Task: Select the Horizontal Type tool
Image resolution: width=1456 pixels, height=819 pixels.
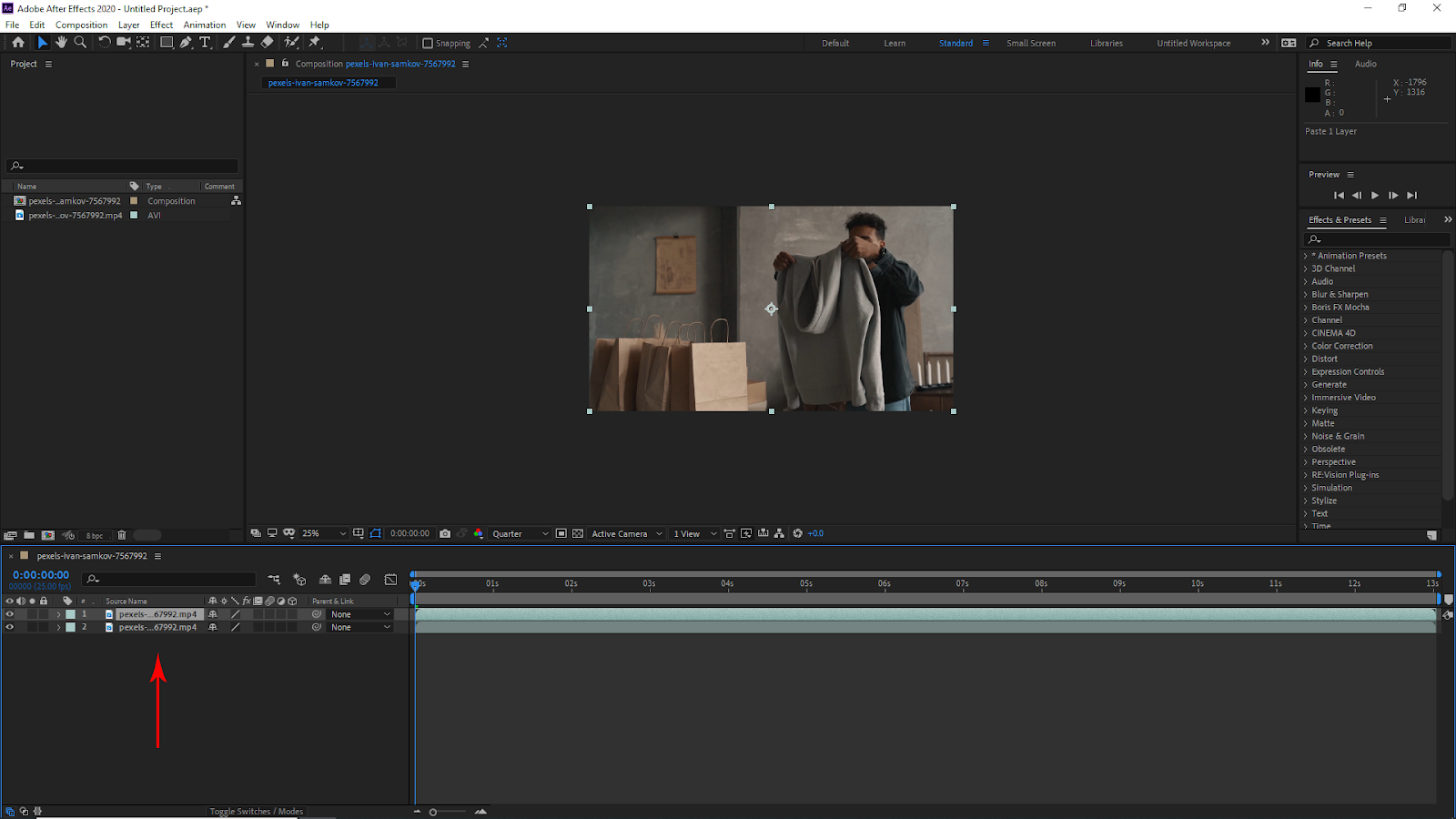Action: pos(205,42)
